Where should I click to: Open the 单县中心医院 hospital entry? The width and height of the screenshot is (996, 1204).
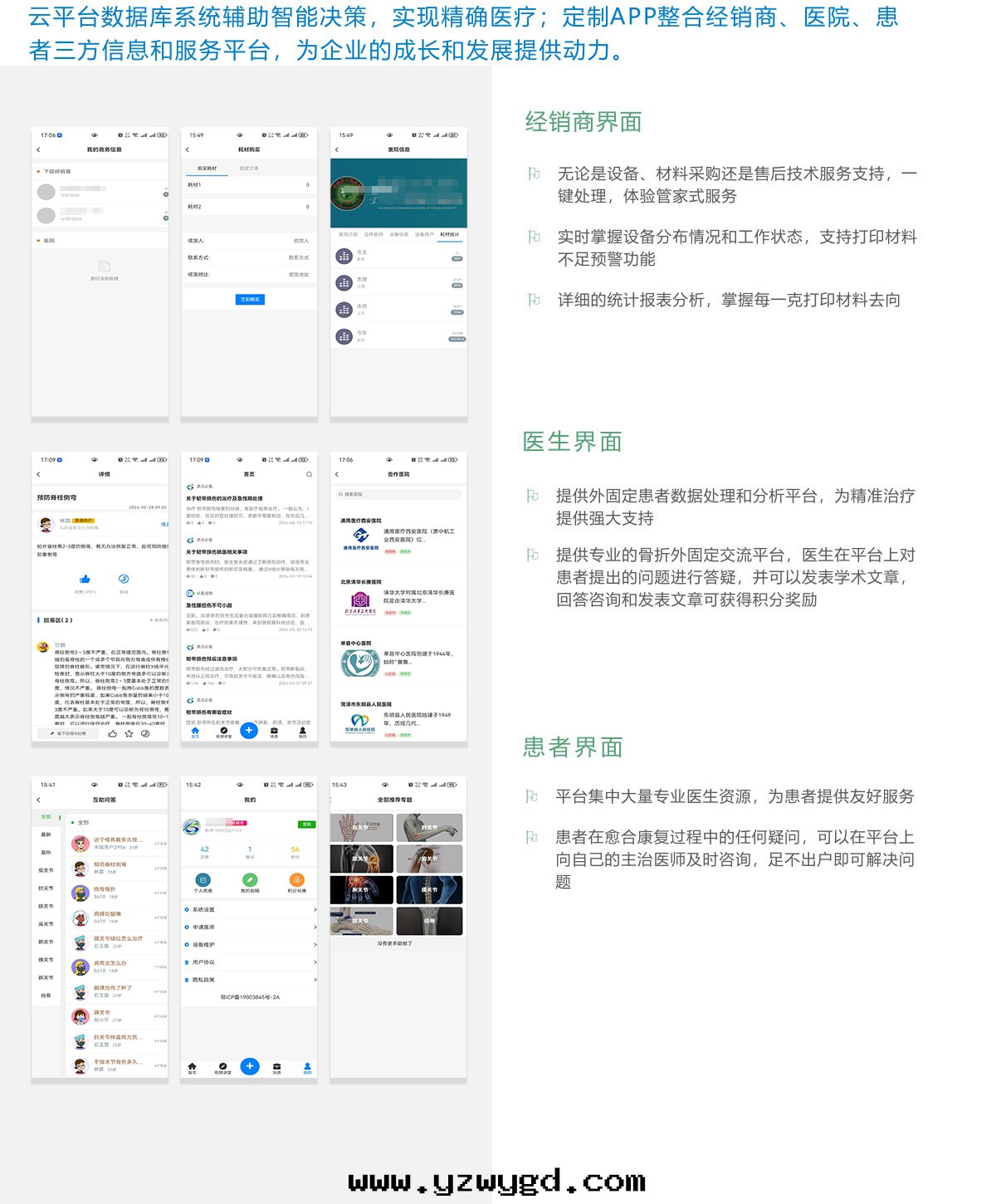[x=398, y=660]
